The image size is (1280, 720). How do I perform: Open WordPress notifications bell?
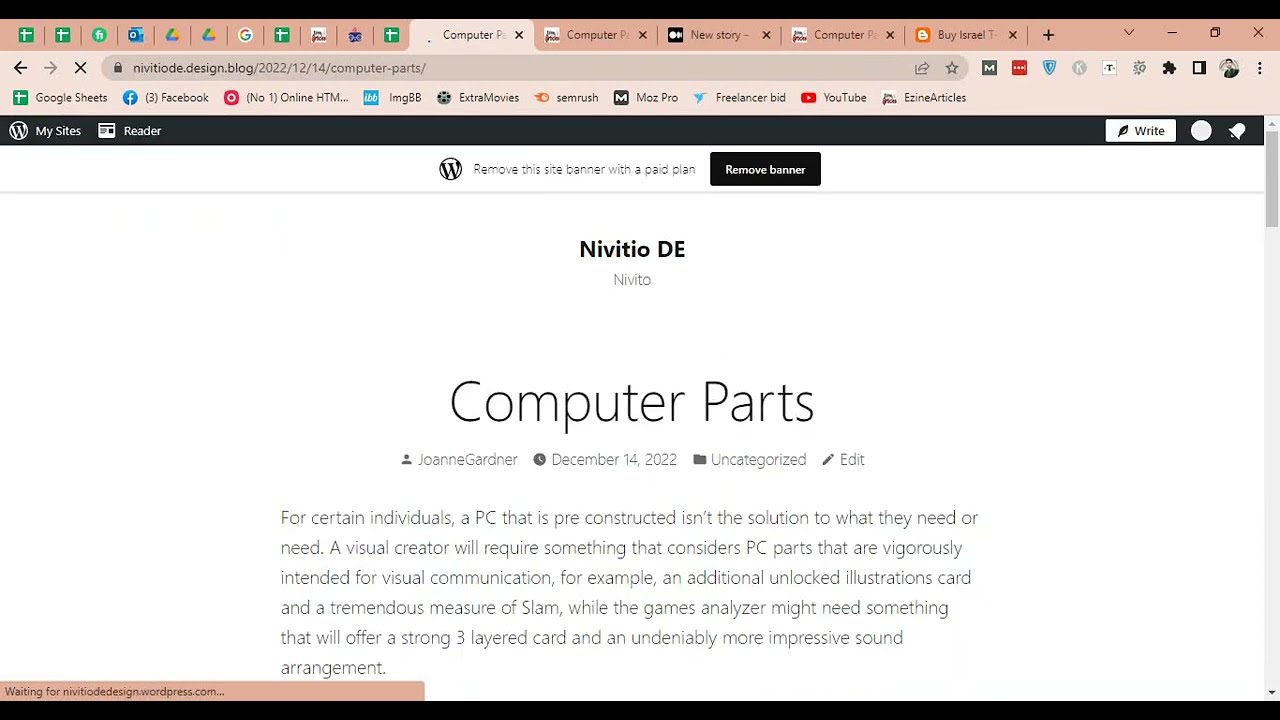(x=1237, y=131)
